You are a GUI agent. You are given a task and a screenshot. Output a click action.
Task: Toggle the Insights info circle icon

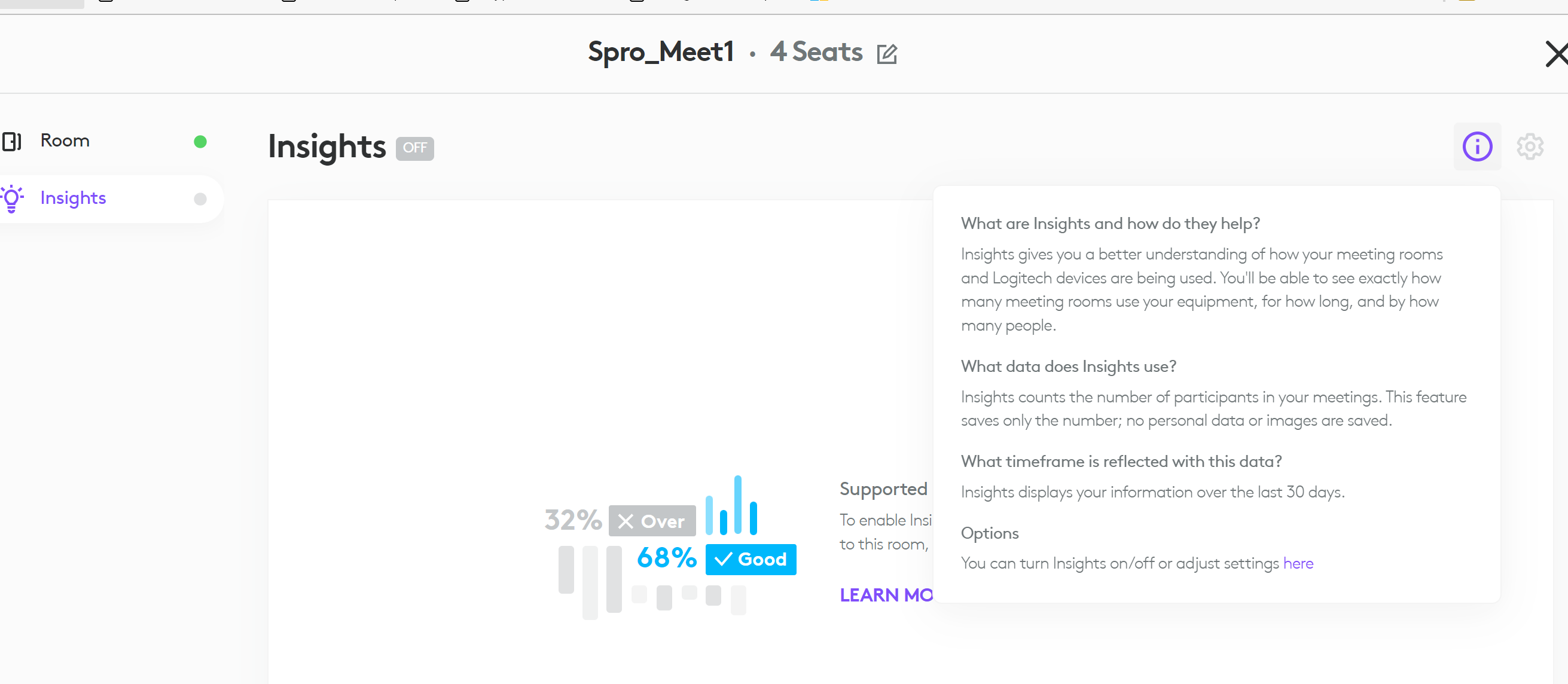[1477, 146]
